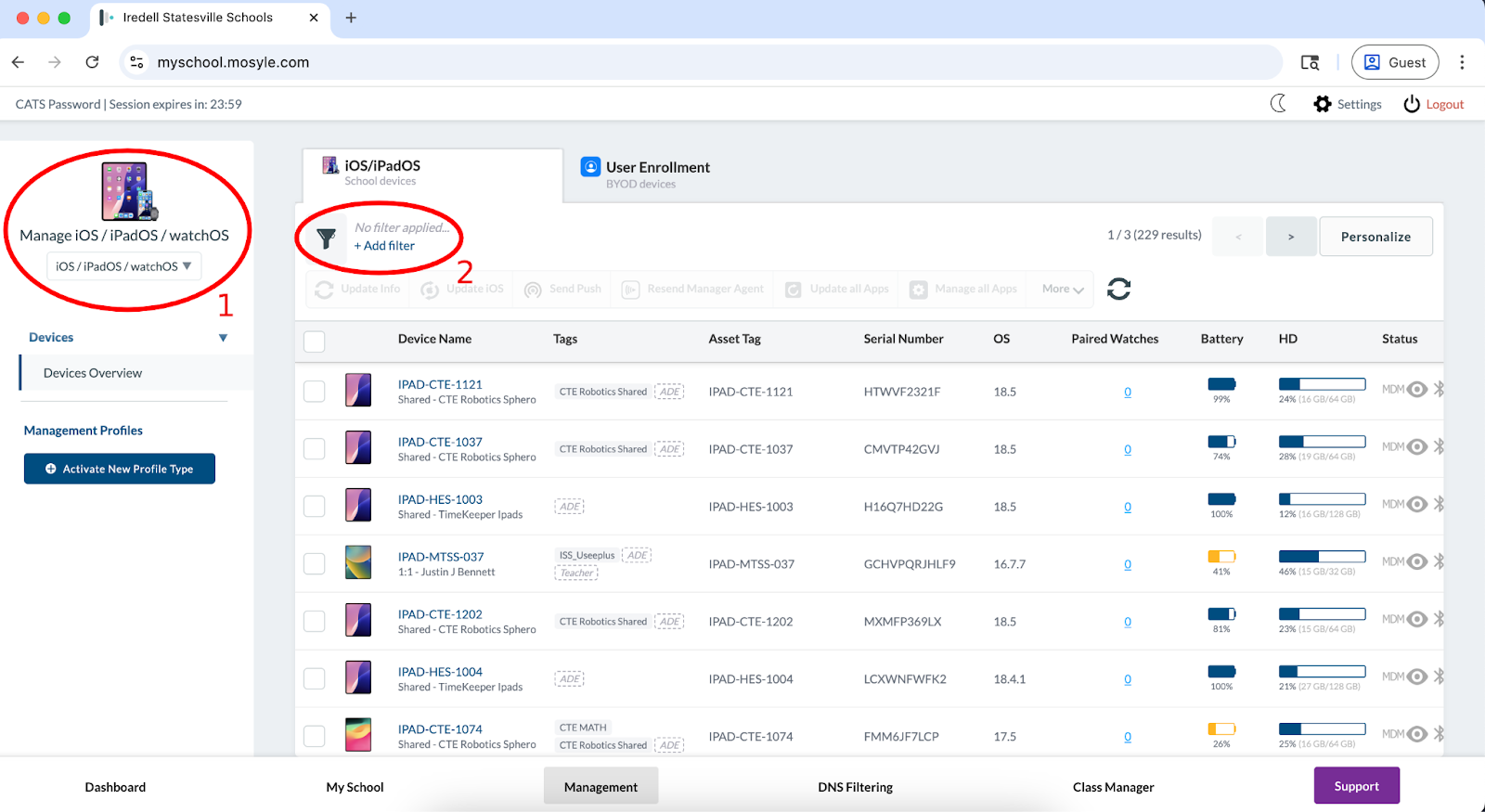Open Devices Overview in sidebar
The height and width of the screenshot is (812, 1485).
(136, 373)
